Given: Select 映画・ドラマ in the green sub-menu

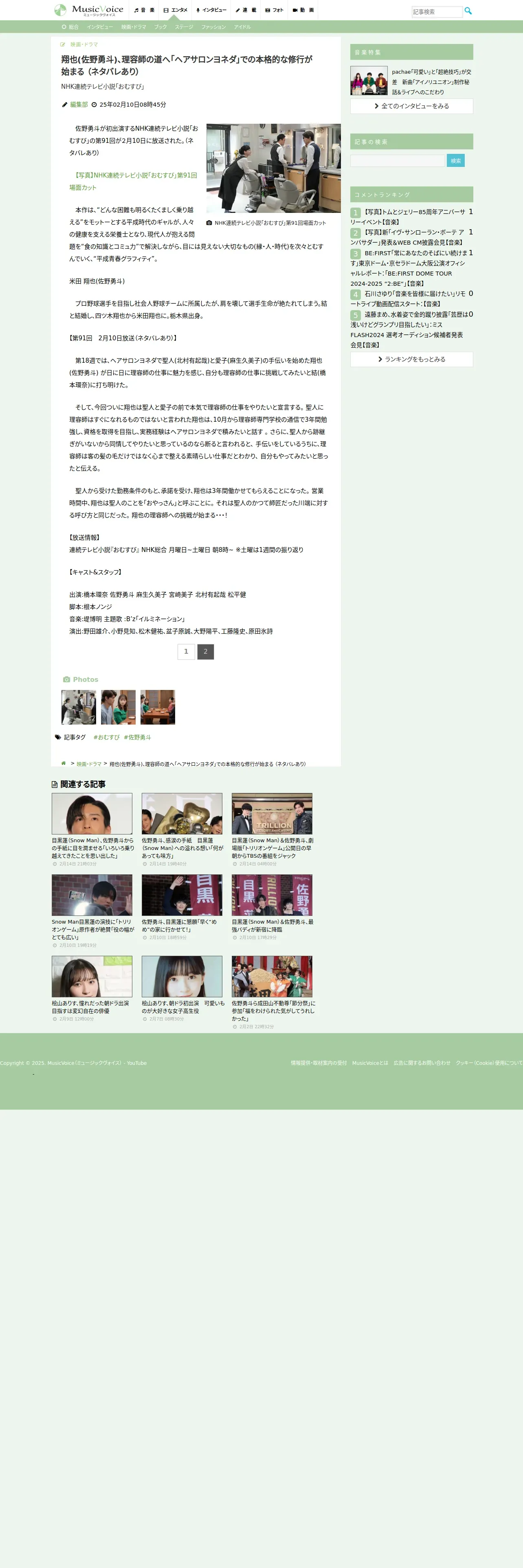Looking at the screenshot, I should pos(133,27).
